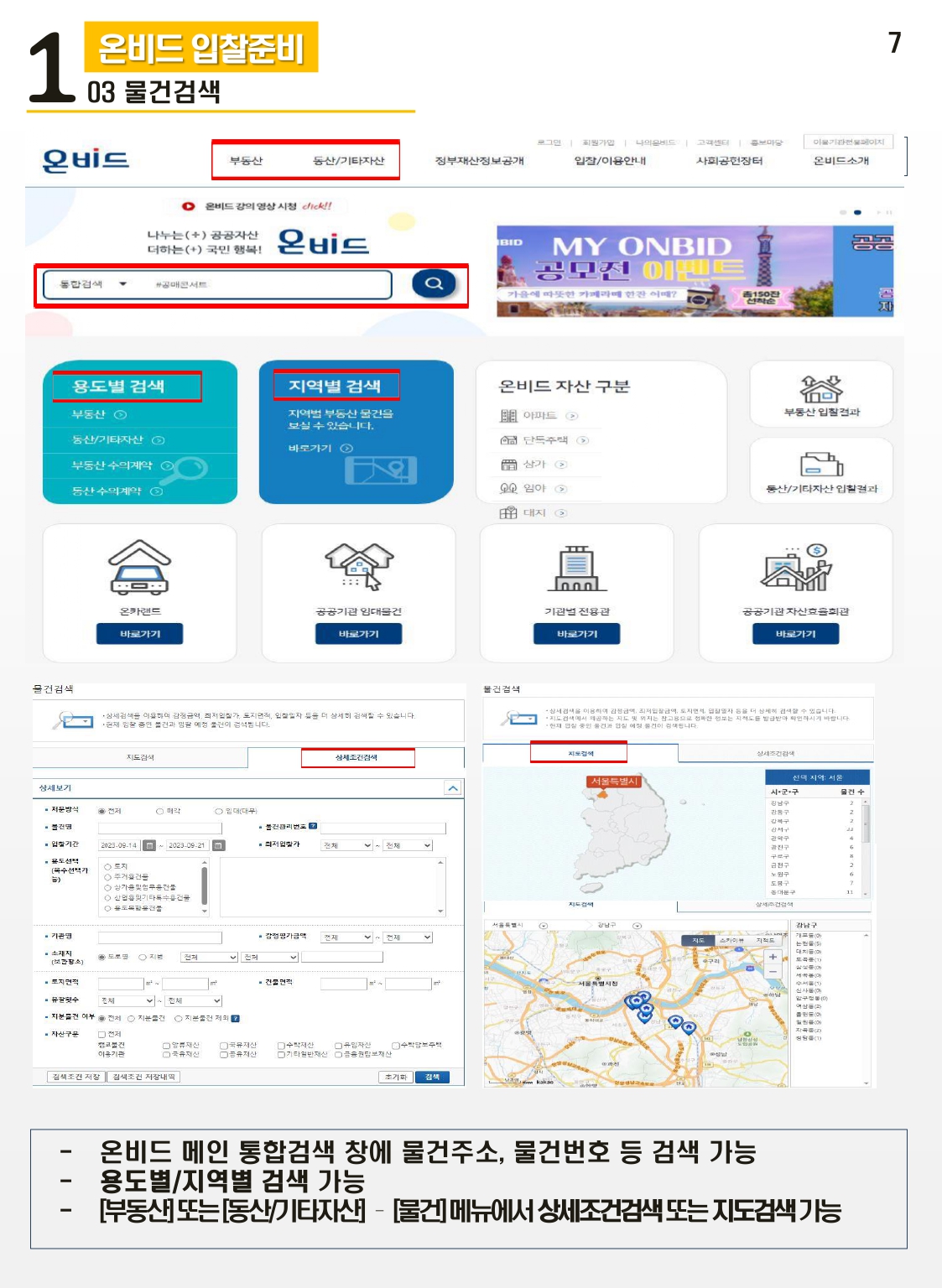Open the 서울특별시 city dropdown above map

[x=543, y=926]
